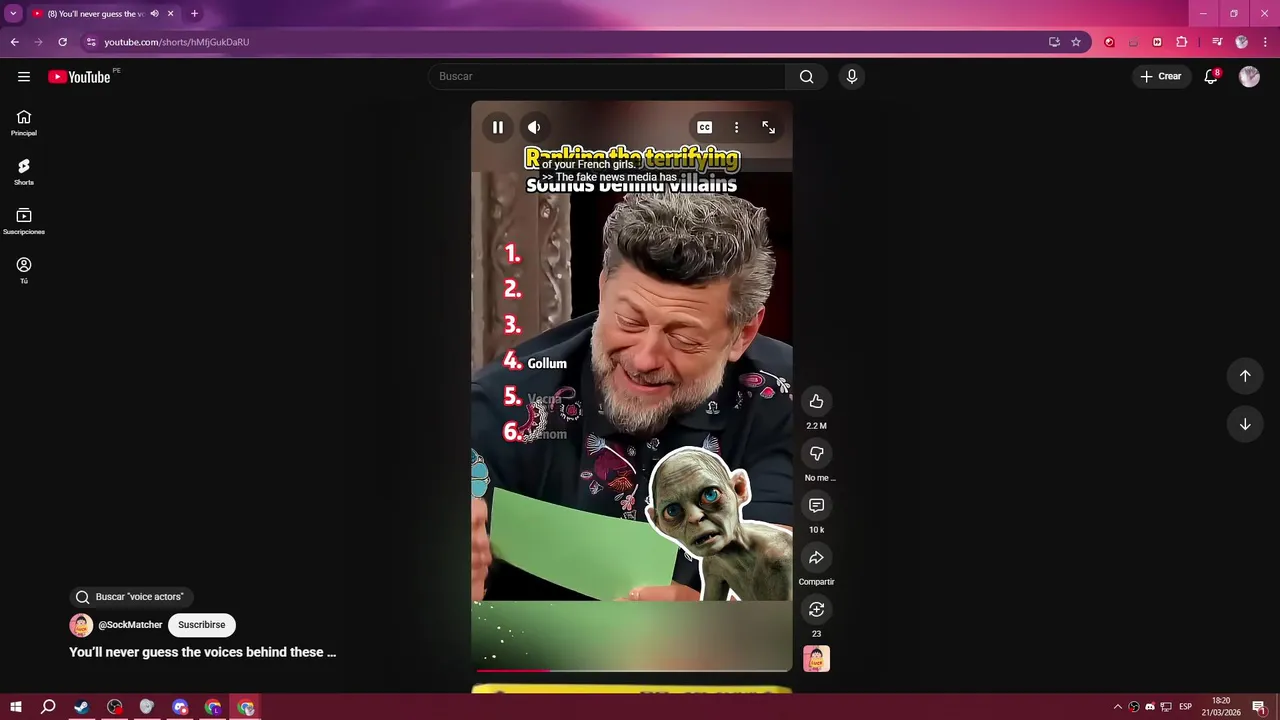The image size is (1280, 720).
Task: Open the Chrome profile avatar
Action: pos(1242,42)
